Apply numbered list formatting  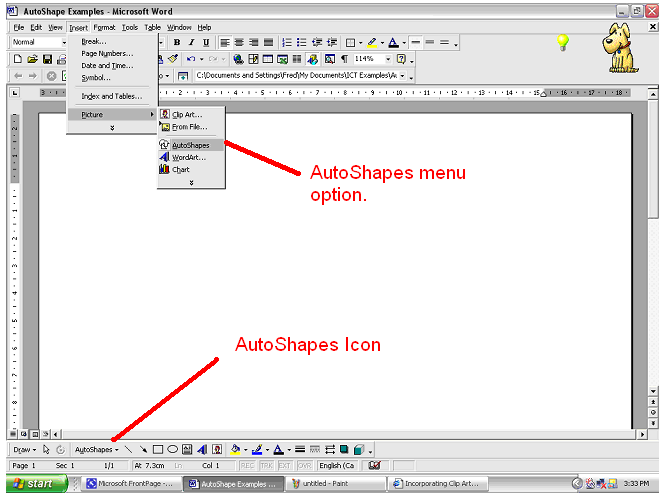[x=287, y=42]
